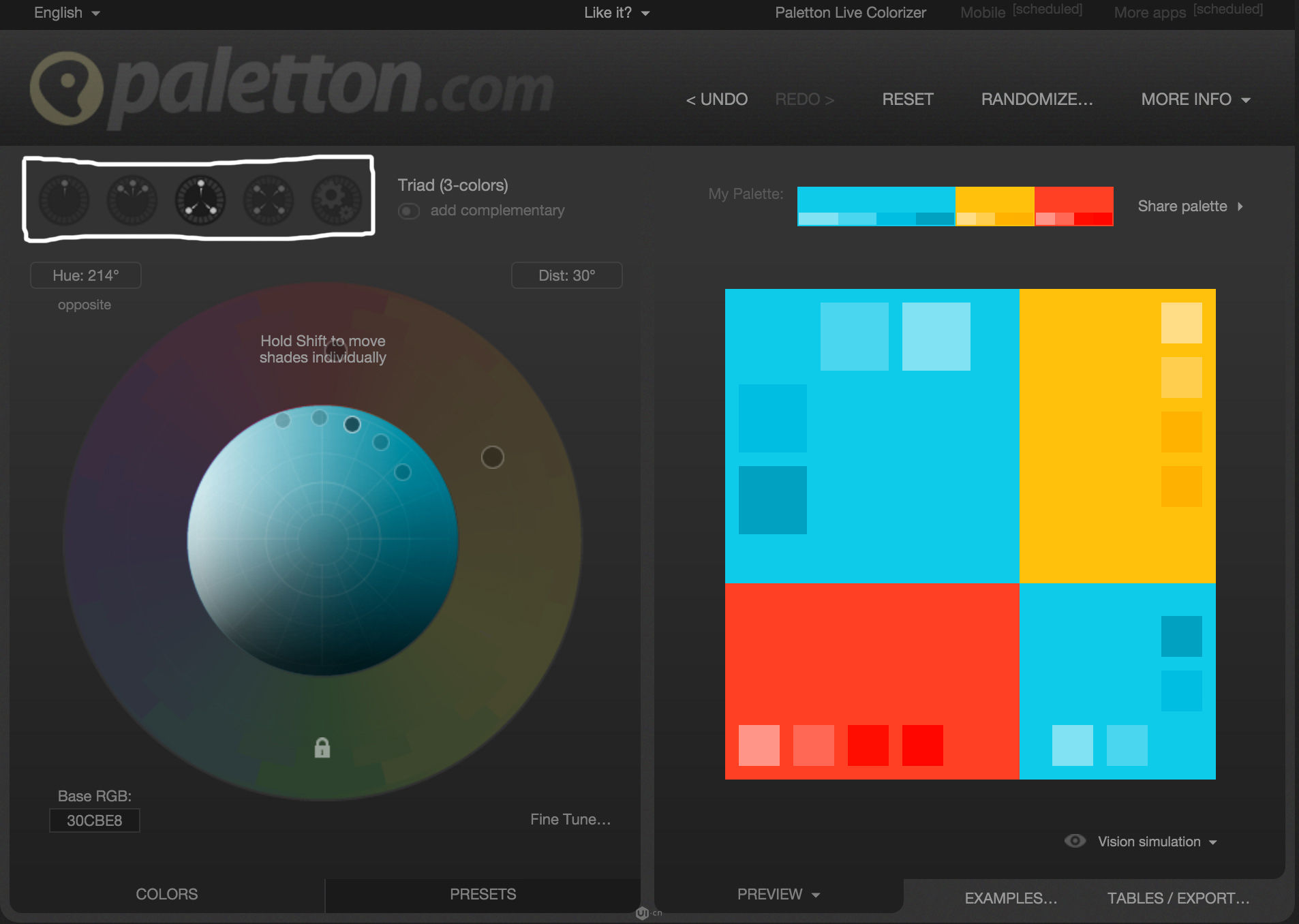1299x924 pixels.
Task: Select the Monochromatic color mode icon
Action: (64, 200)
